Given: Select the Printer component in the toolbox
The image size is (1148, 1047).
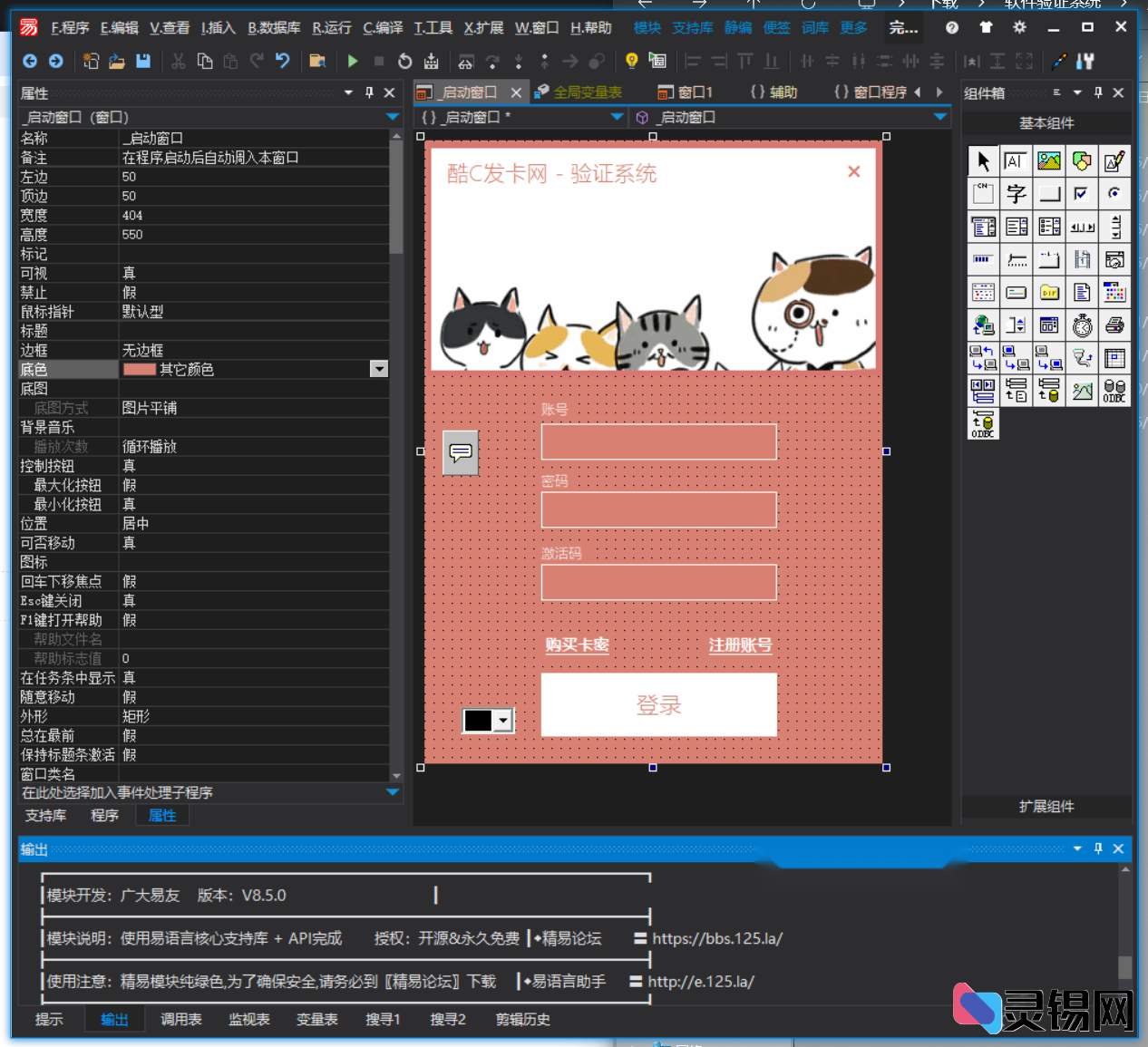Looking at the screenshot, I should 1114,325.
